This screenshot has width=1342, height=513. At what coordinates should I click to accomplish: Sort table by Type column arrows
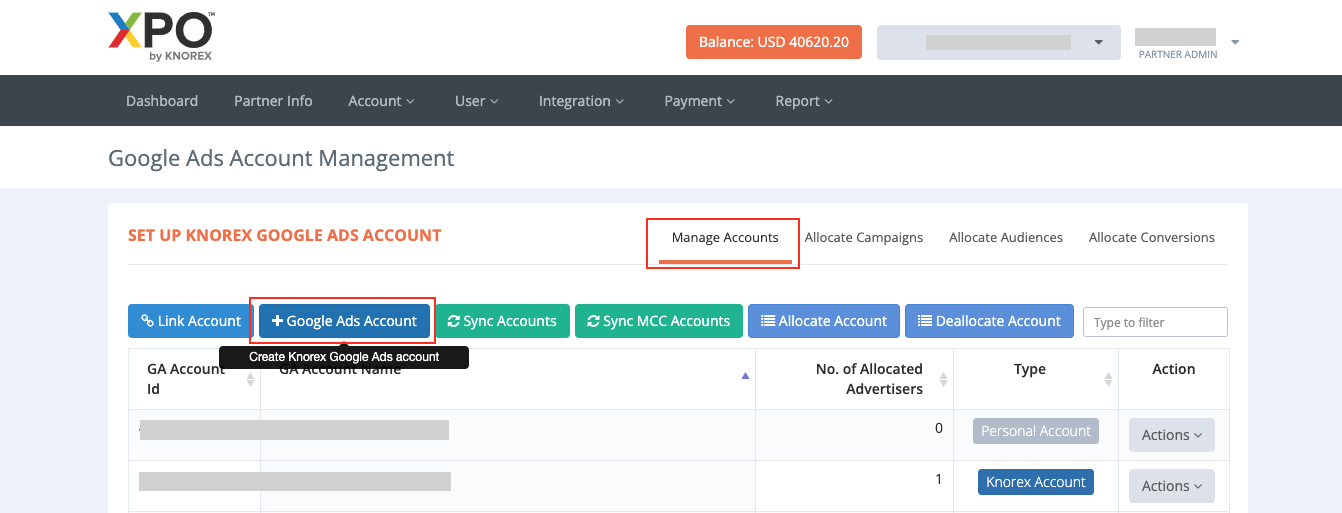(1108, 379)
